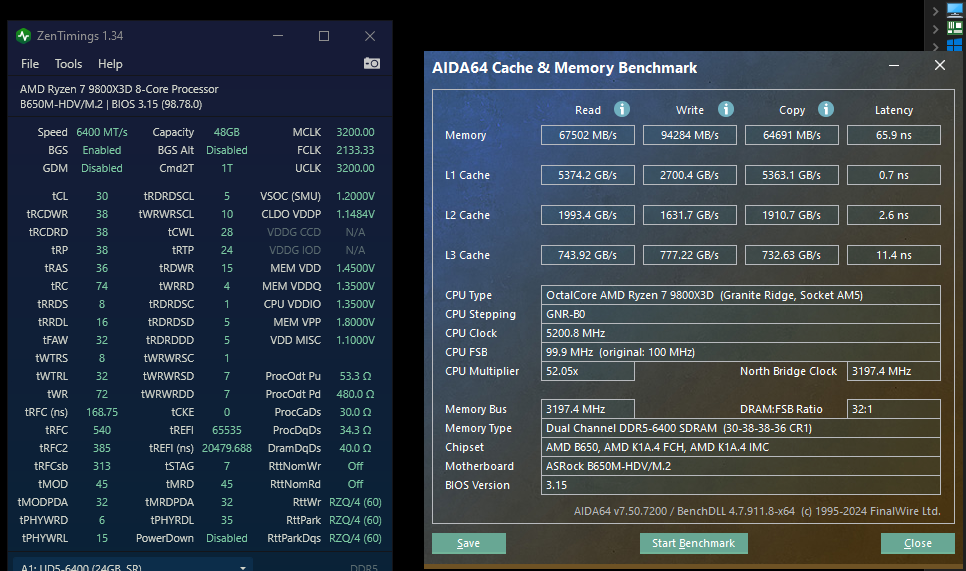Click L3 Cache latency 11.4 ns

(x=894, y=255)
